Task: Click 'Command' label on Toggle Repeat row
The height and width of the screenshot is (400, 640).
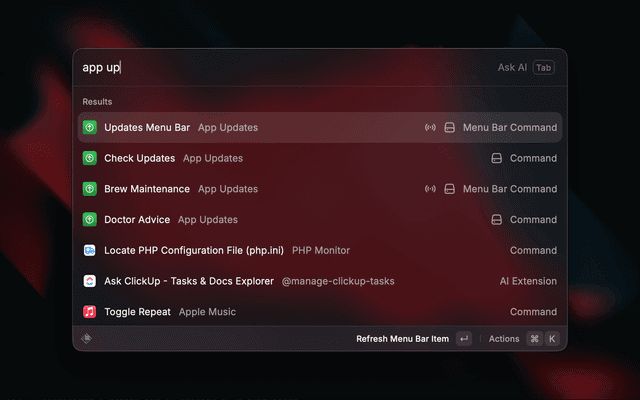Action: [533, 312]
